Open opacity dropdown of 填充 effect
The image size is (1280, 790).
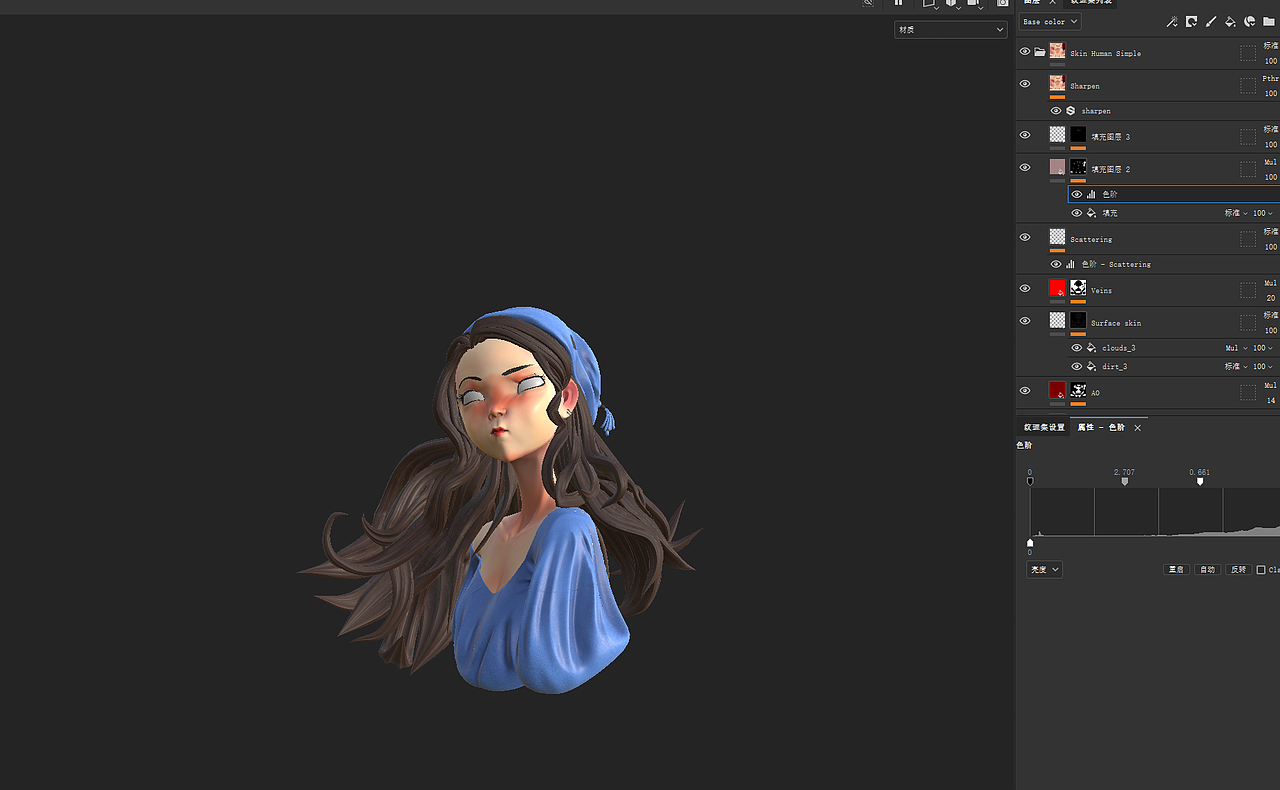(1263, 213)
